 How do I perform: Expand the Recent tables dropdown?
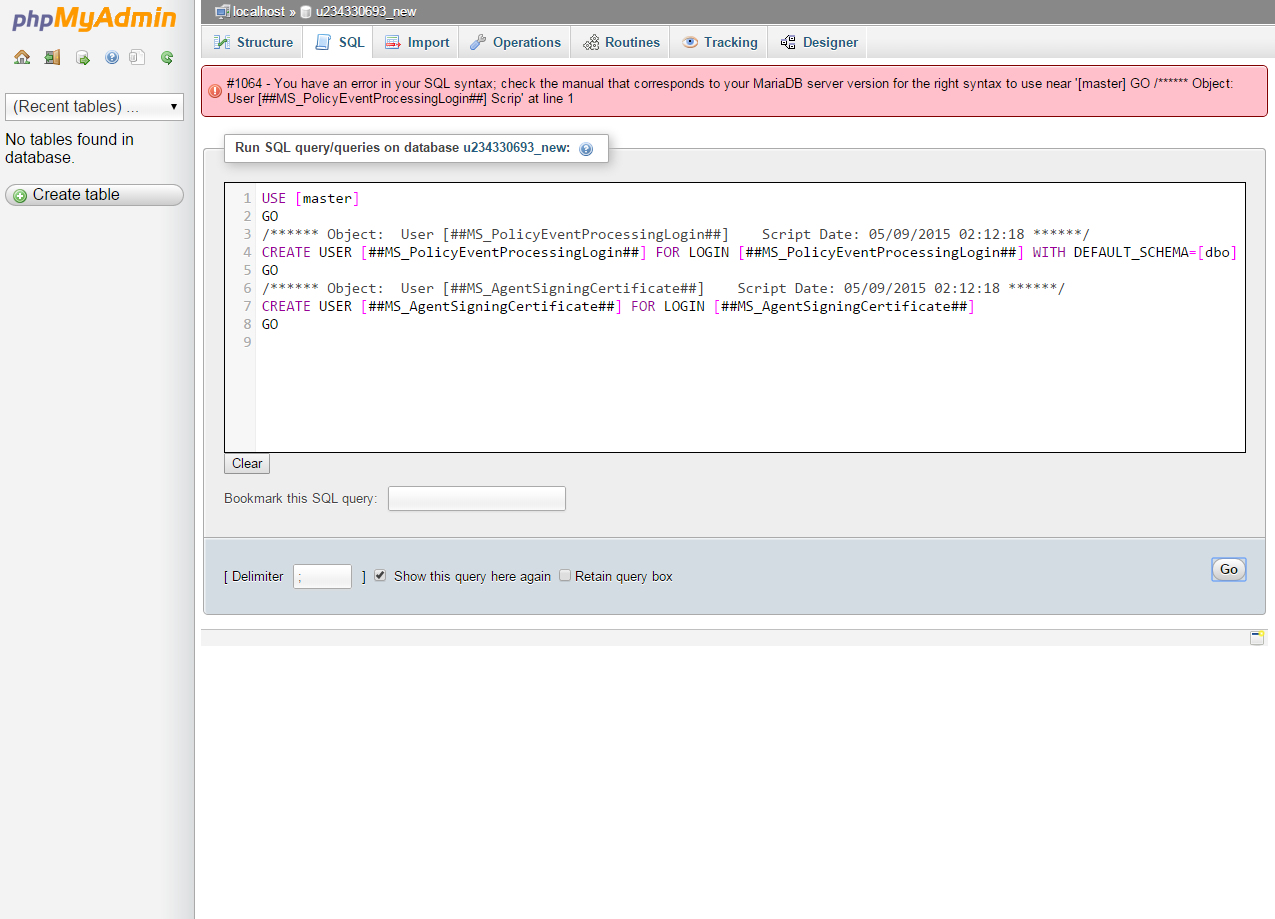coord(94,106)
